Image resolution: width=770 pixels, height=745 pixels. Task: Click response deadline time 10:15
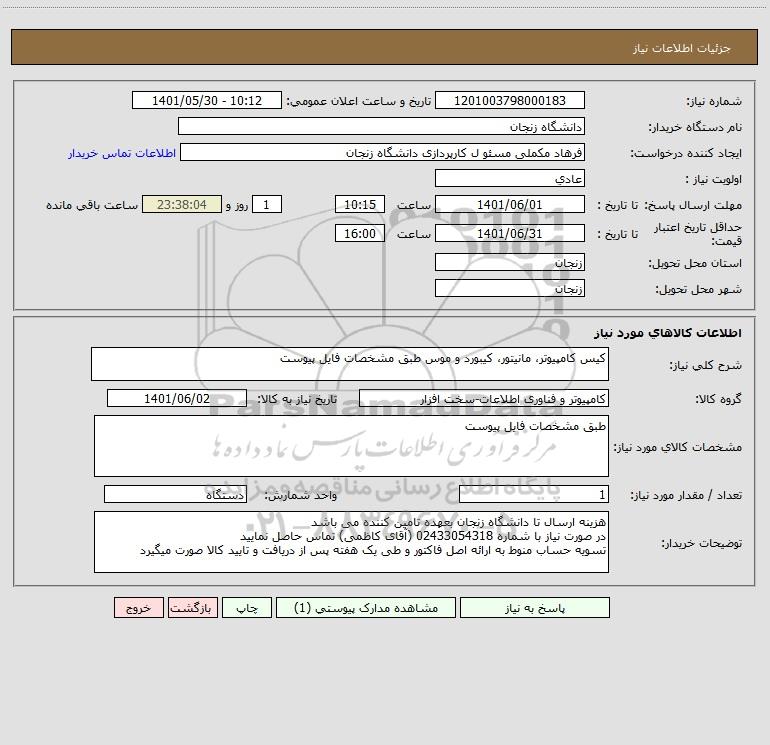coord(359,204)
